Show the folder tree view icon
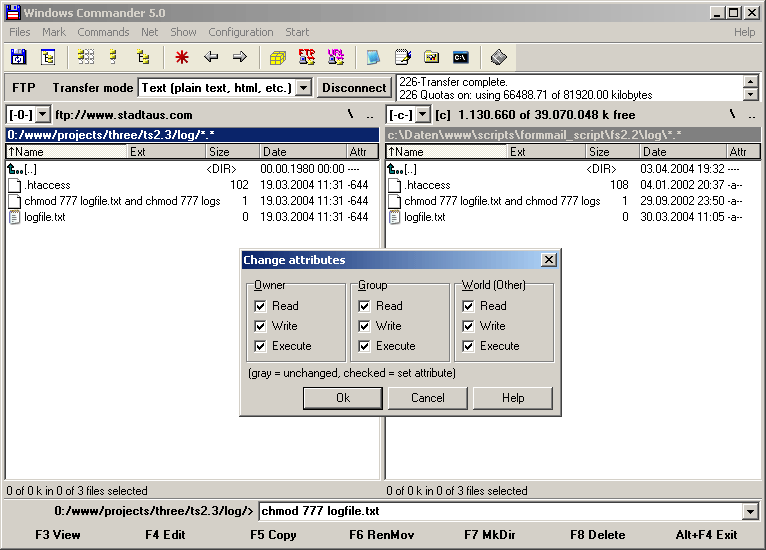This screenshot has height=550, width=766. 143,57
